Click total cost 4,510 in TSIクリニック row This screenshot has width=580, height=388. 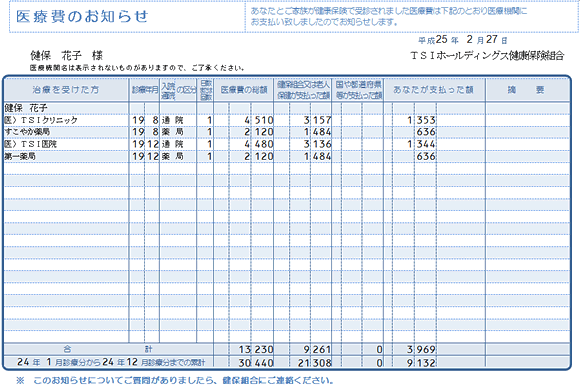click(x=259, y=120)
